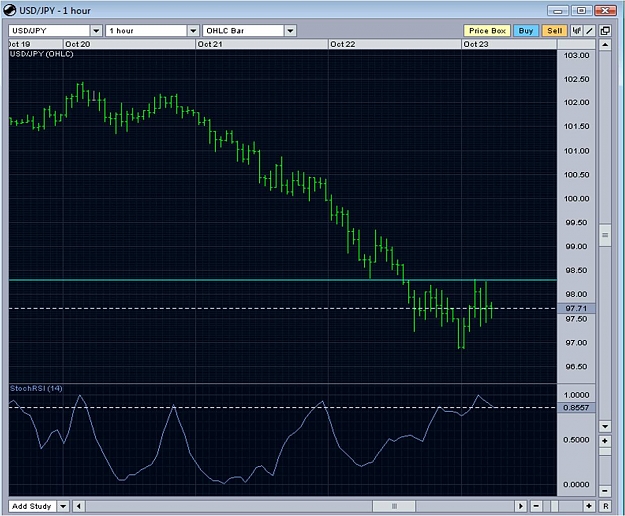Close the USD/JPY chart window

605,11
